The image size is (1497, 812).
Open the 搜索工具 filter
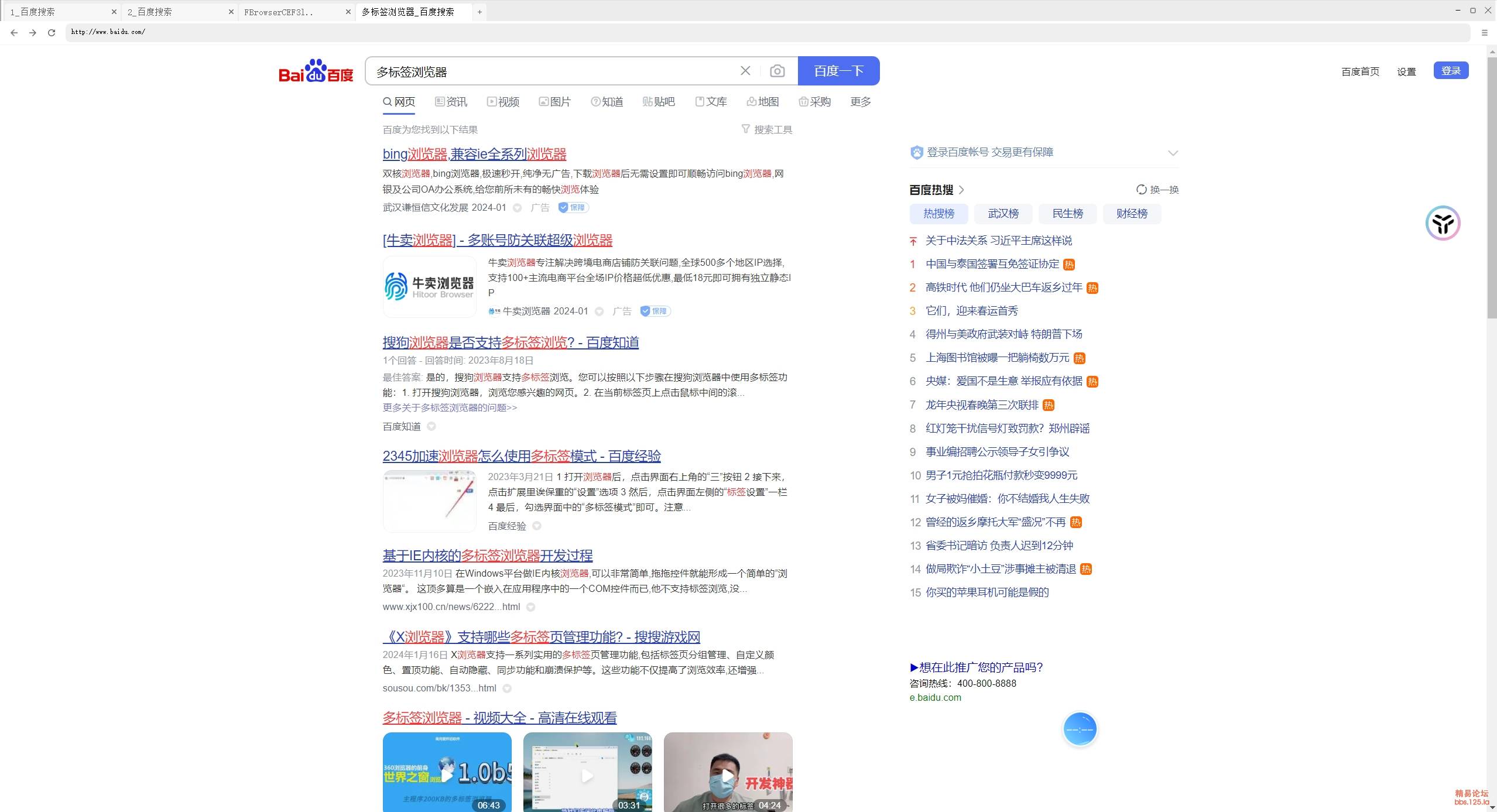point(767,129)
